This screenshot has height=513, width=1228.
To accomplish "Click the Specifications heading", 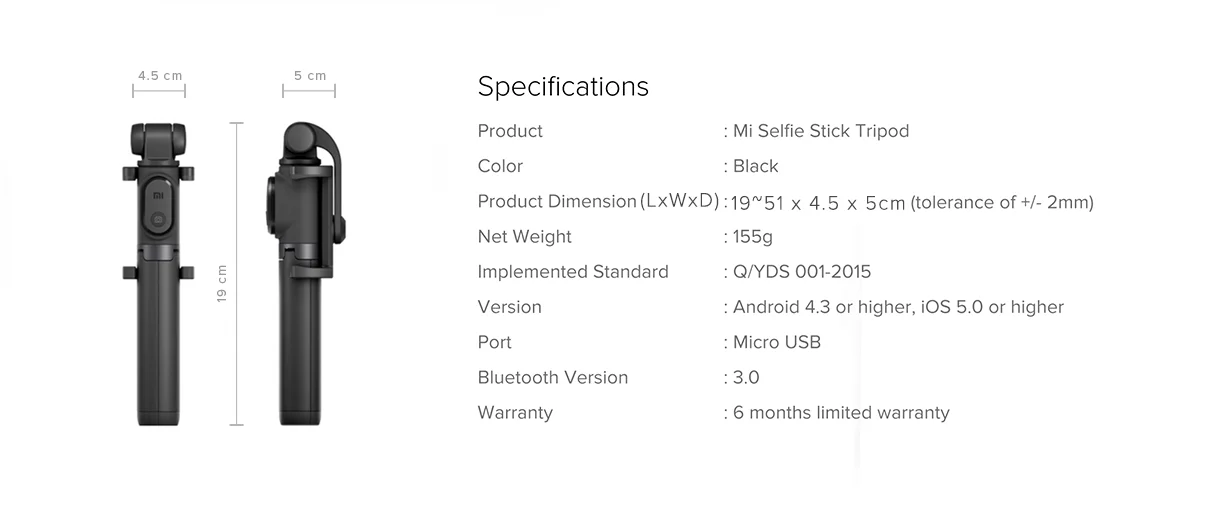I will click(x=563, y=87).
